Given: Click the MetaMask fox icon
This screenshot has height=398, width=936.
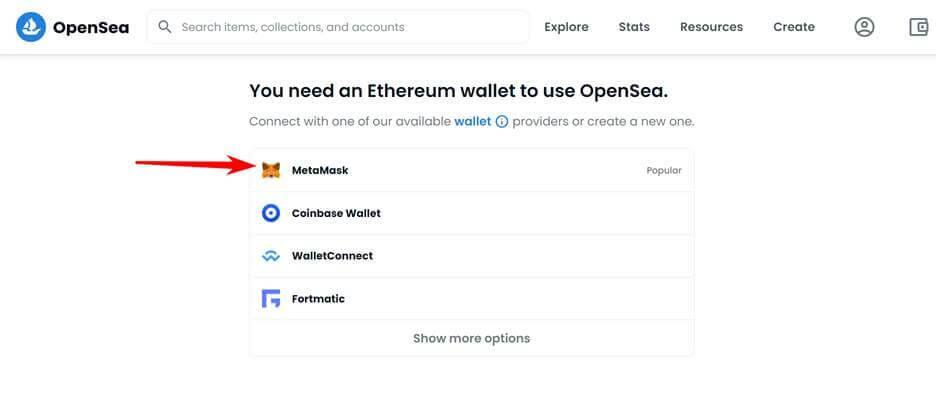Looking at the screenshot, I should click(271, 171).
